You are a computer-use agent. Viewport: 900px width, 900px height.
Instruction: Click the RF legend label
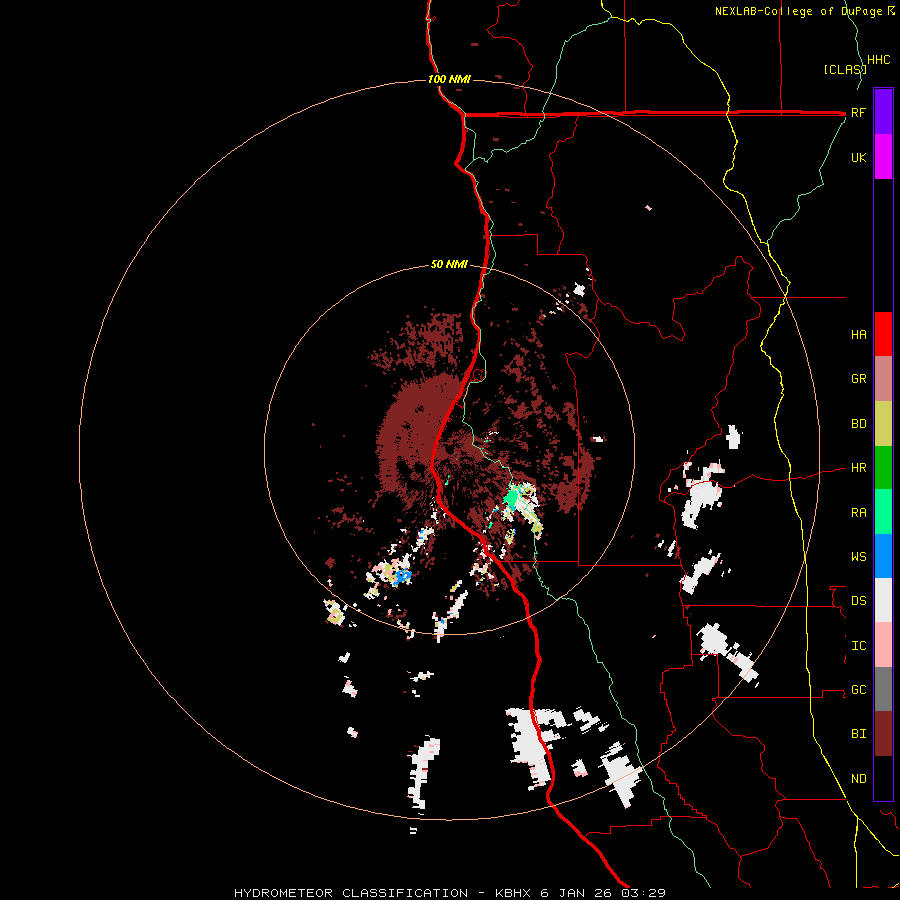(x=858, y=113)
